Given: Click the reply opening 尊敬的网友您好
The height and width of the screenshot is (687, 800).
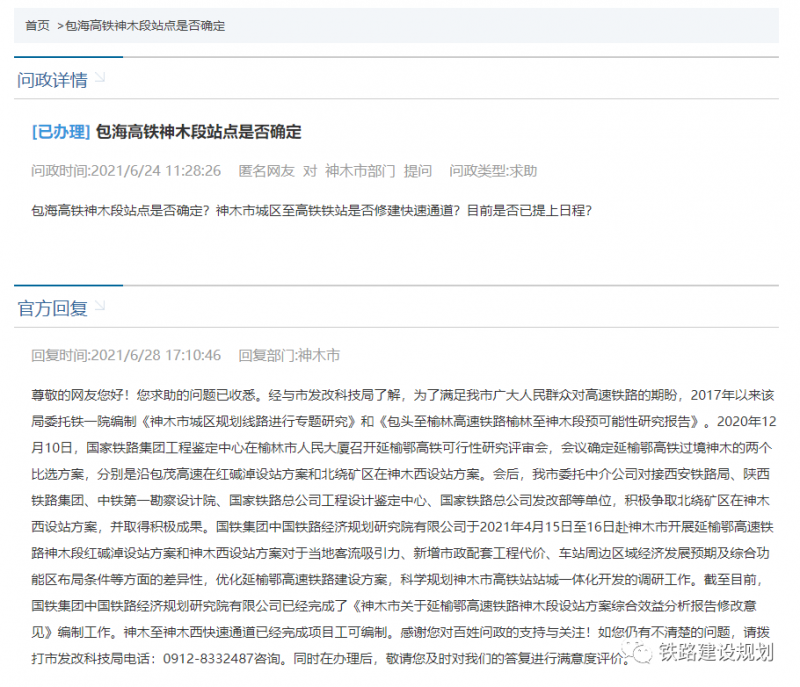Looking at the screenshot, I should click(80, 395).
